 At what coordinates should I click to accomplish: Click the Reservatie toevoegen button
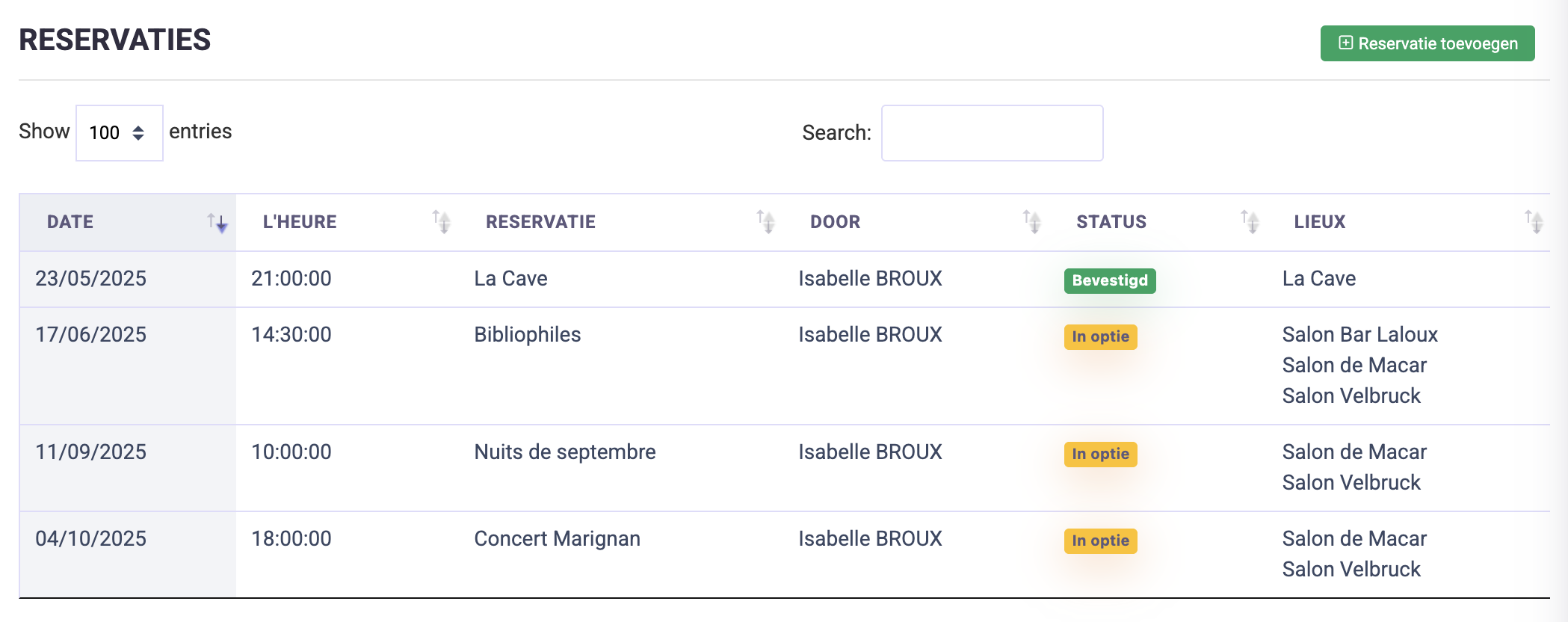click(x=1427, y=43)
